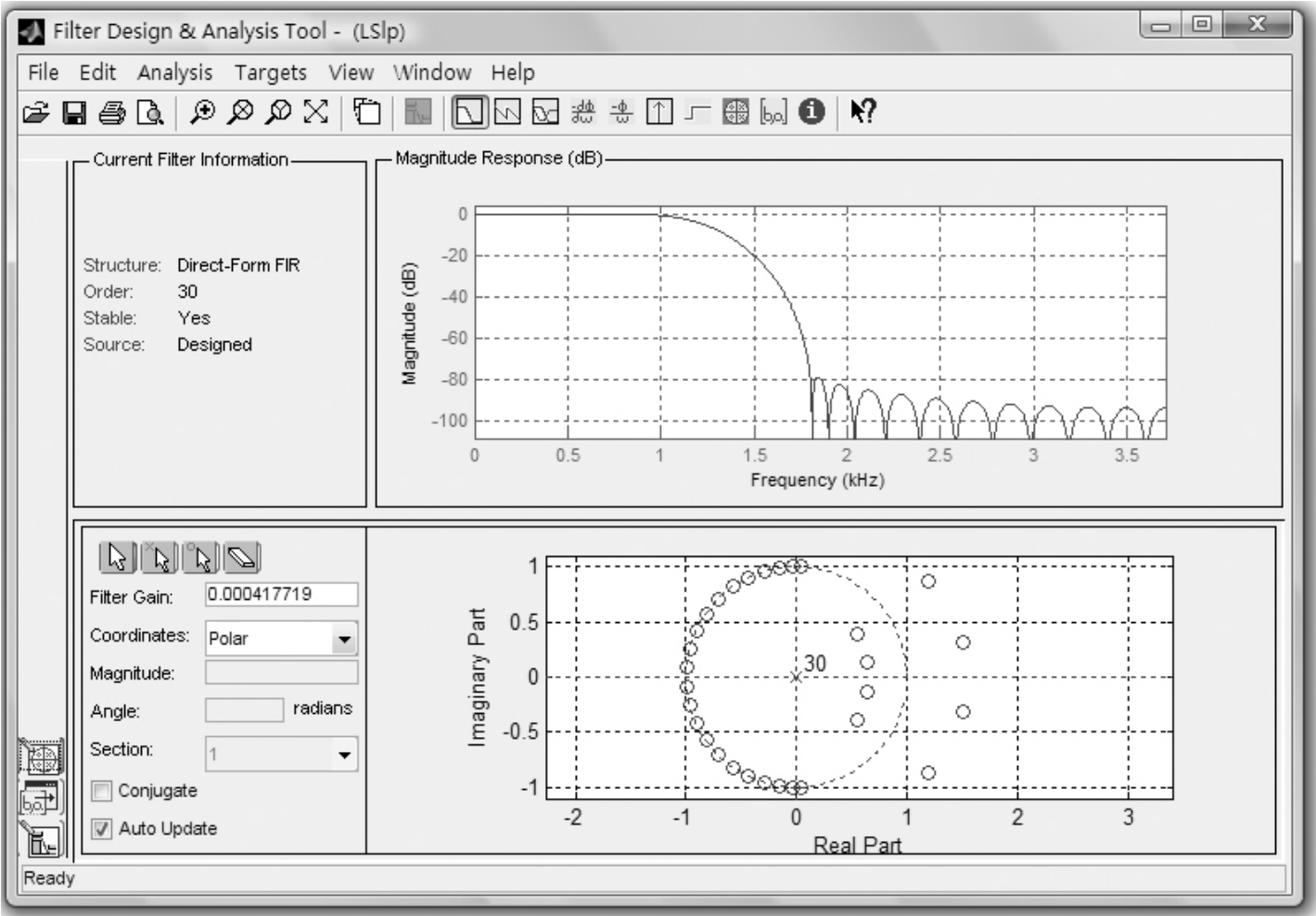The width and height of the screenshot is (1316, 916).
Task: Click the What's This help pointer
Action: (x=862, y=112)
